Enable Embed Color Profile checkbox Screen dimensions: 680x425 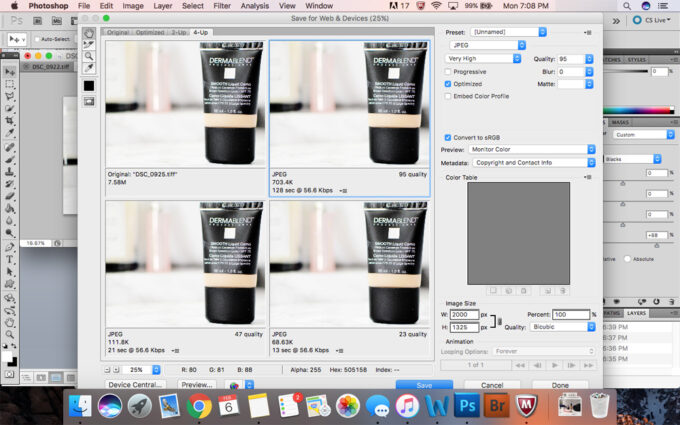[448, 96]
